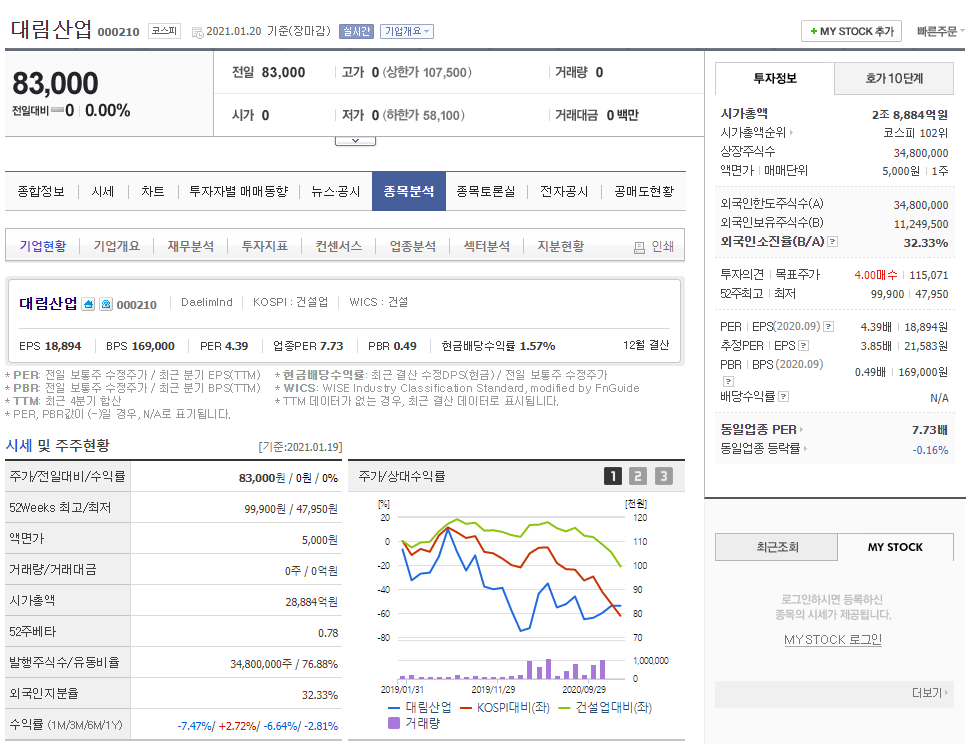Viewport: 970px width, 744px height.
Task: Click the plus icon in MY STOCK 추가
Action: coord(813,31)
